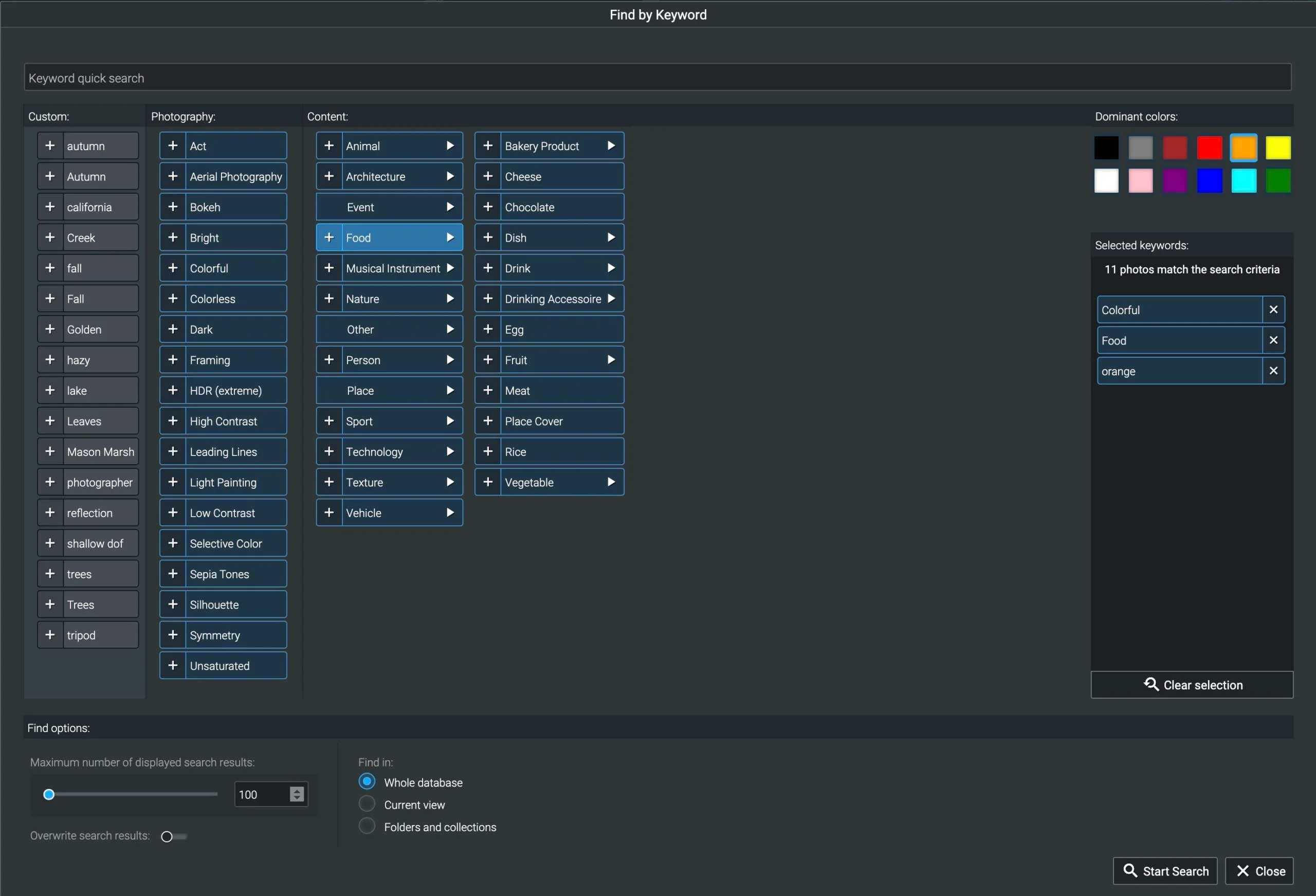
Task: Add the Silhouette keyword with its plus icon
Action: [173, 605]
